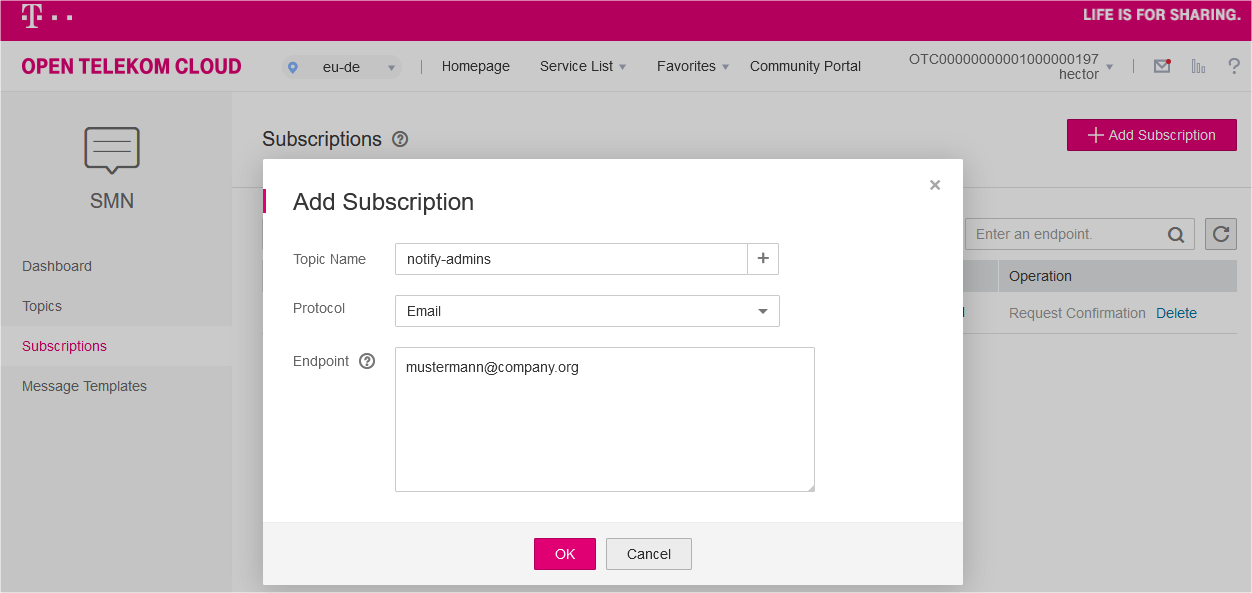Click the resource statistics bar chart icon
Image resolution: width=1252 pixels, height=593 pixels.
(1198, 65)
